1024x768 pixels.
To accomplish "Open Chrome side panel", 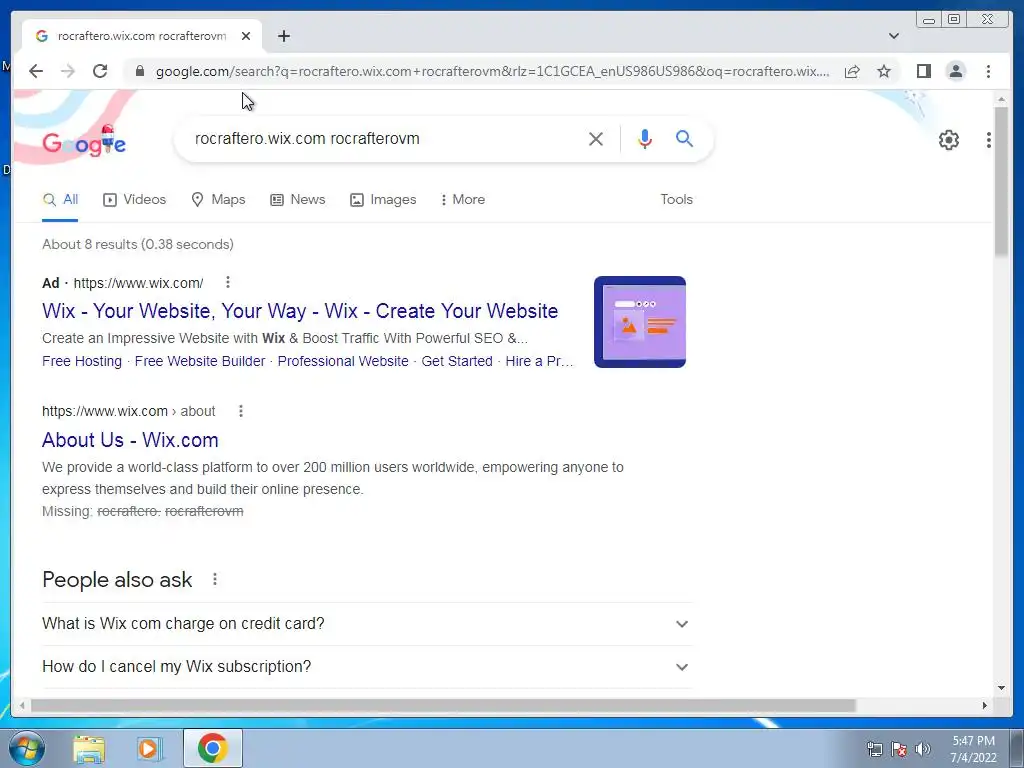I will tap(923, 71).
